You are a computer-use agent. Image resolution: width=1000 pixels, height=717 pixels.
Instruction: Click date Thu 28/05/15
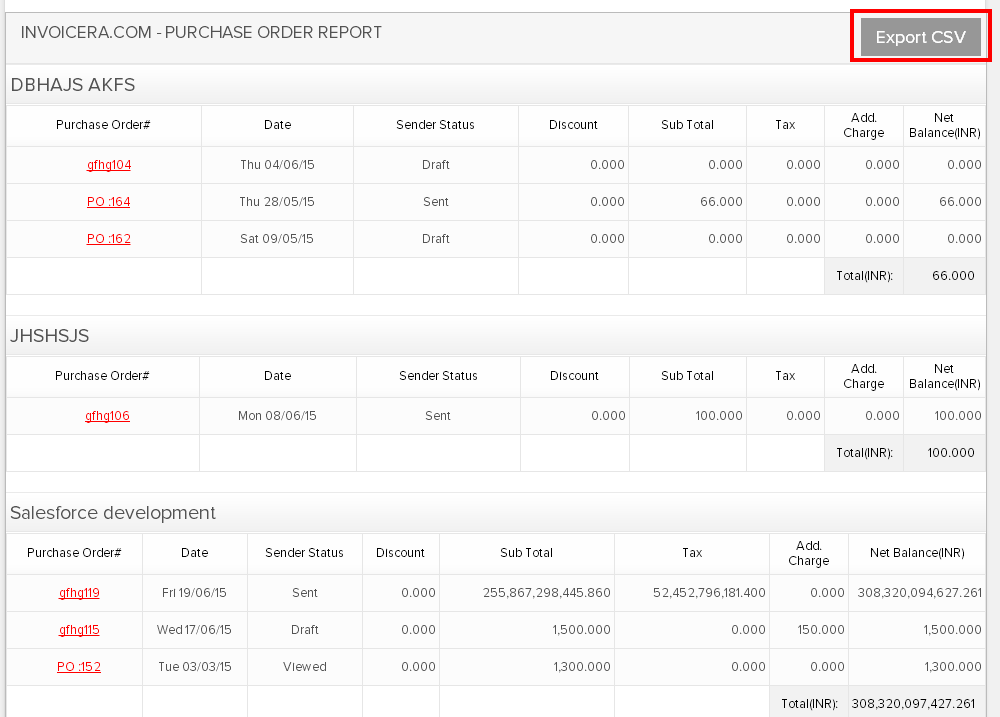[x=277, y=202]
